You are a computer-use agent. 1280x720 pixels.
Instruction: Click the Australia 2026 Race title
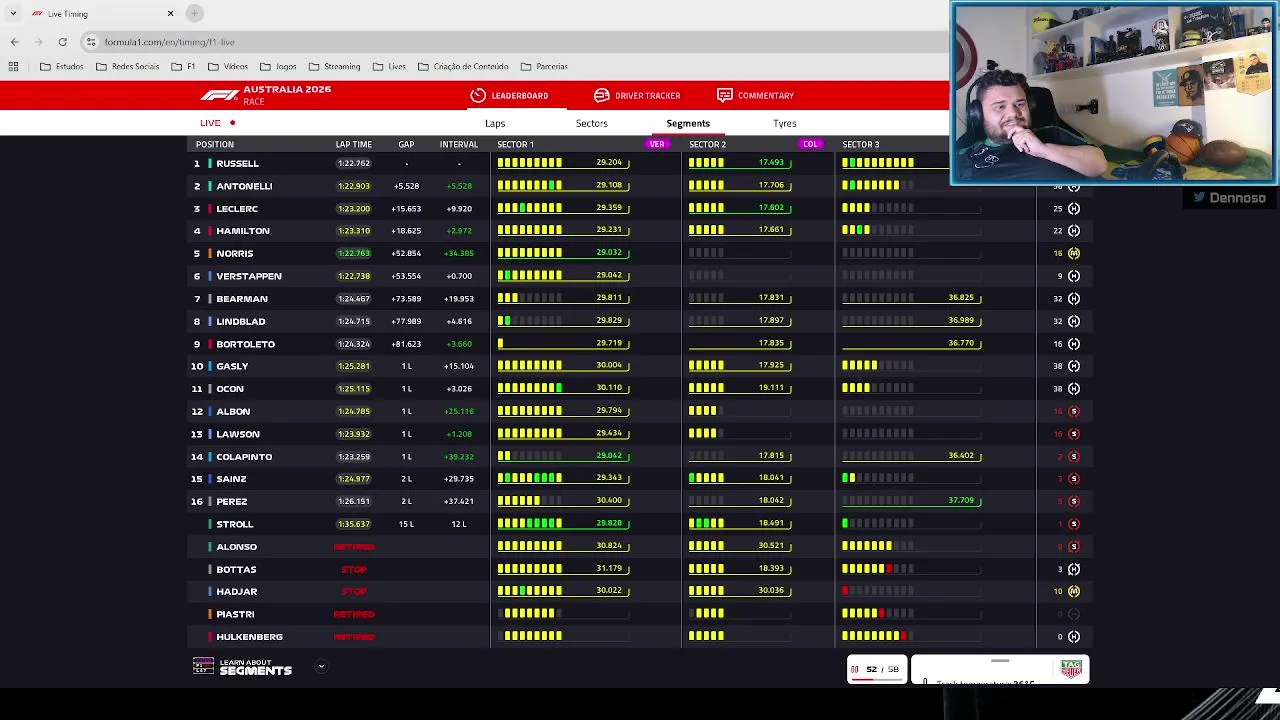point(287,94)
